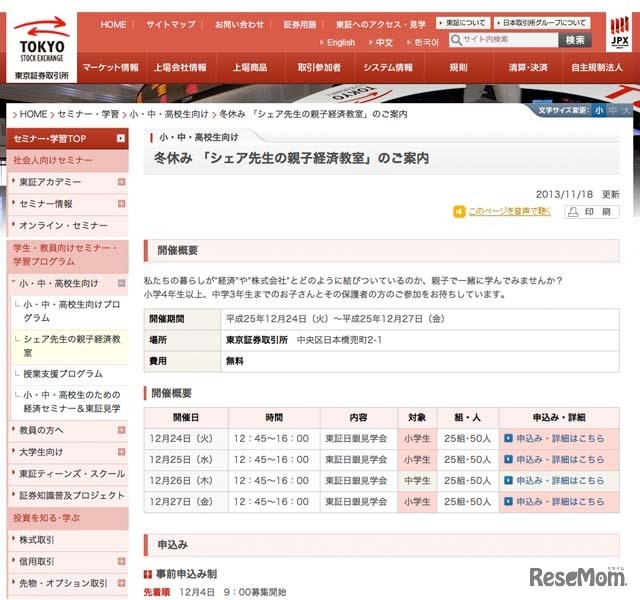Screen dimensions: 640x600
Task: Go to HOME in the breadcrumb
Action: click(33, 114)
